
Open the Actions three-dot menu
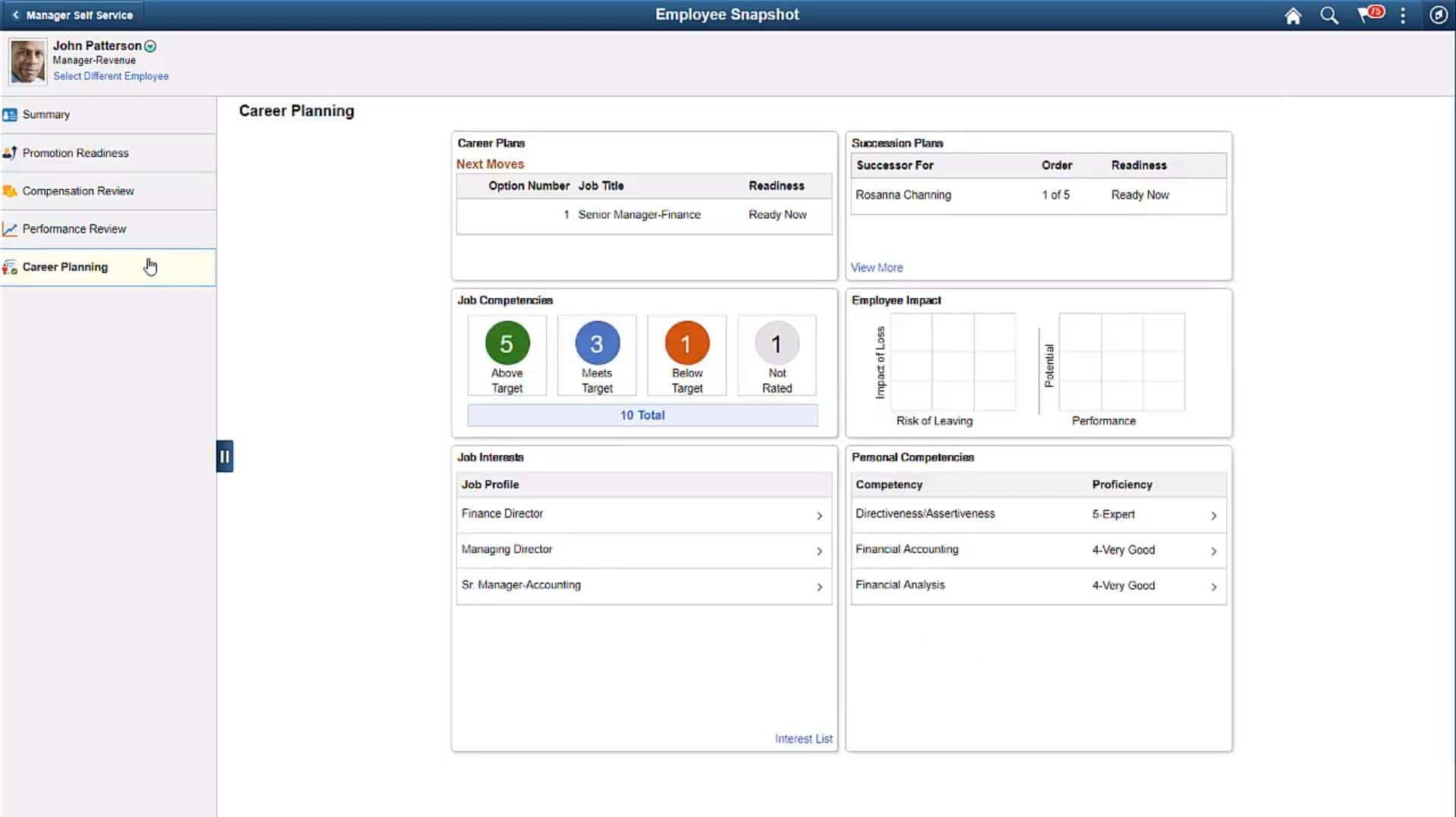coord(1402,15)
